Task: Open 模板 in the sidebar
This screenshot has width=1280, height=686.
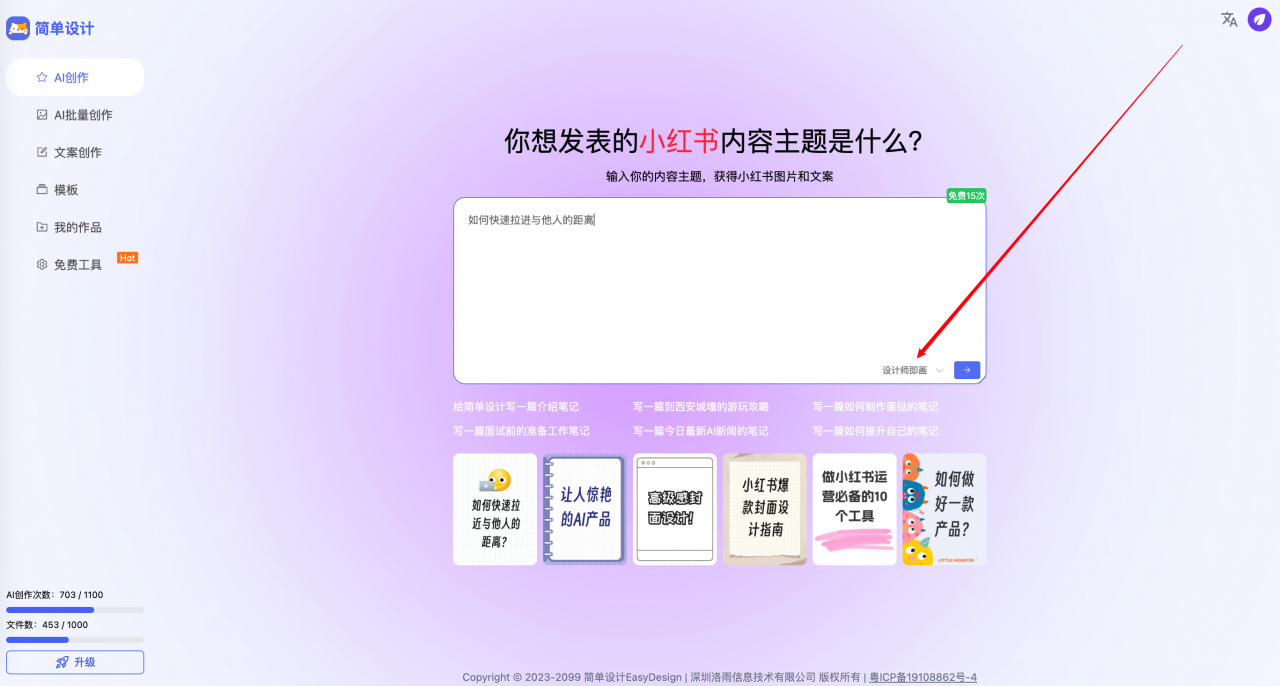Action: (75, 190)
